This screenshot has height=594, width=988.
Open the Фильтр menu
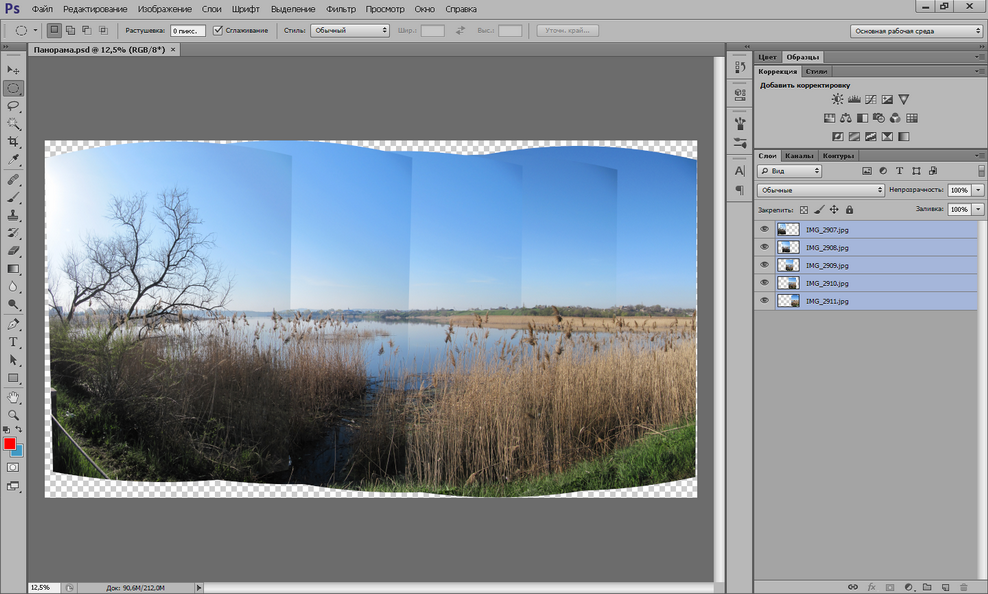coord(341,9)
